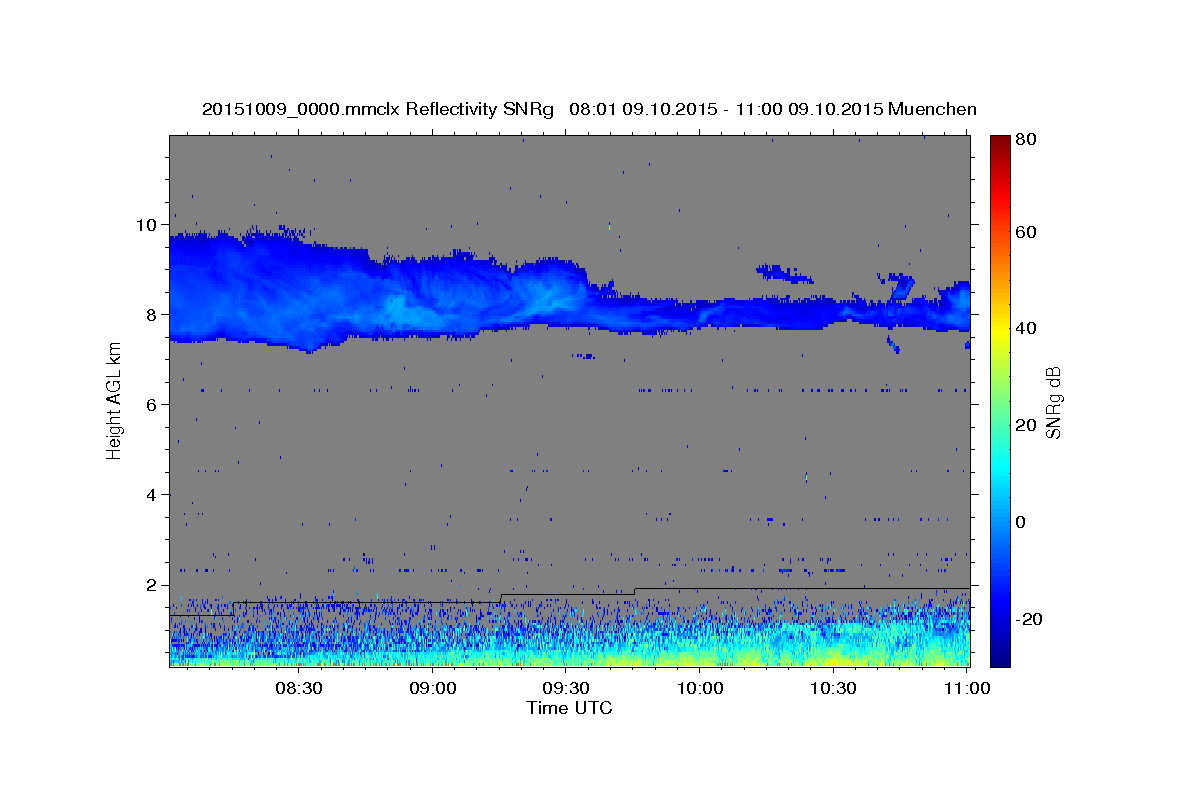Screen dimensions: 1200x800
Task: Click the 11:00 time tick label
Action: tap(967, 688)
